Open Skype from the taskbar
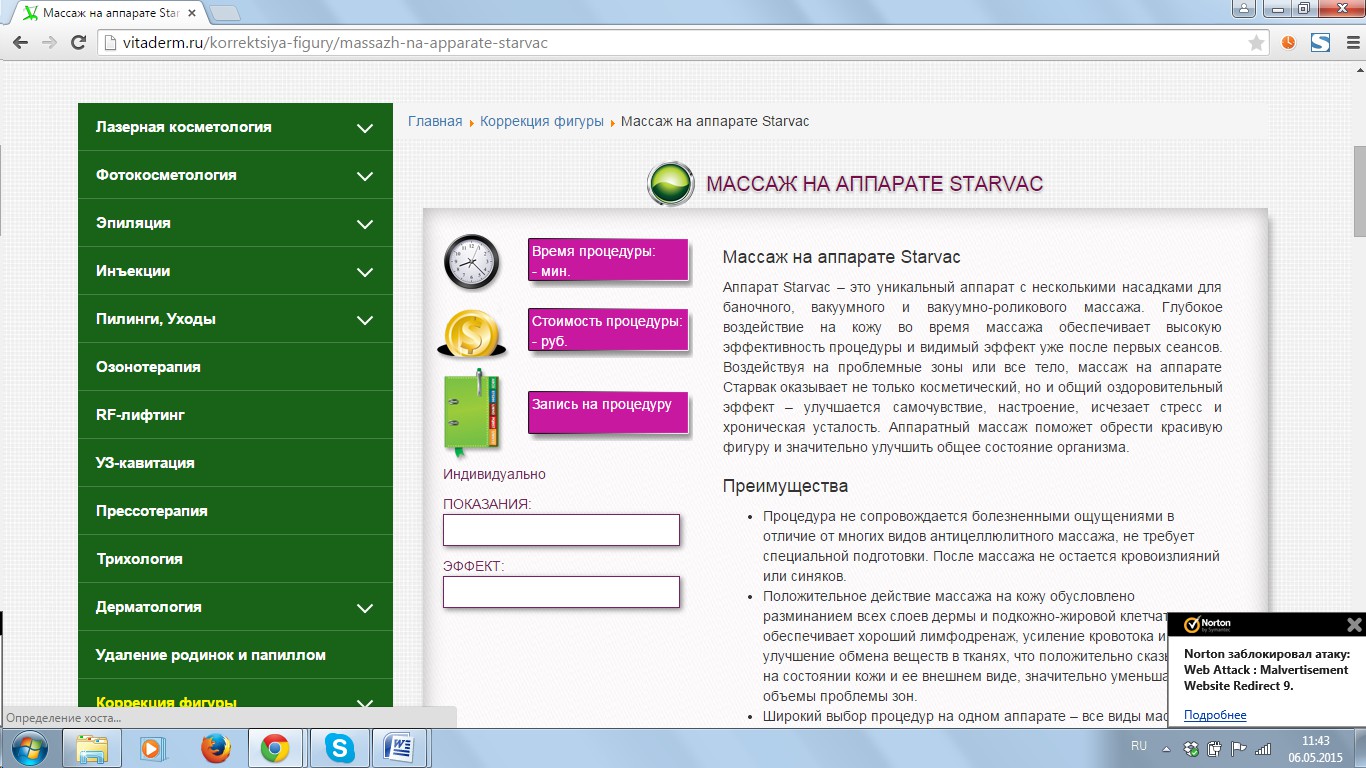1366x768 pixels. (x=339, y=748)
